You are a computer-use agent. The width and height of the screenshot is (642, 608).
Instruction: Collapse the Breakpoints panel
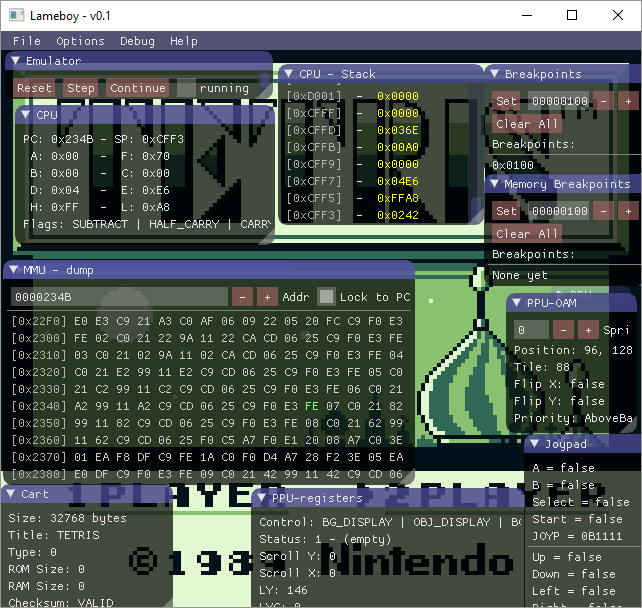[495, 74]
